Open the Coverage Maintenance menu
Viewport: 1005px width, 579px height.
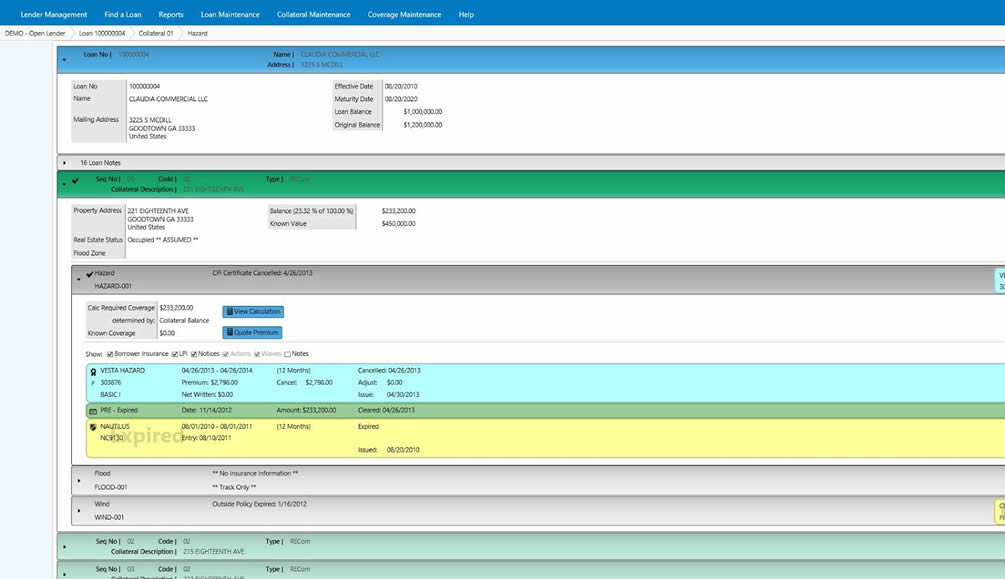coord(404,14)
